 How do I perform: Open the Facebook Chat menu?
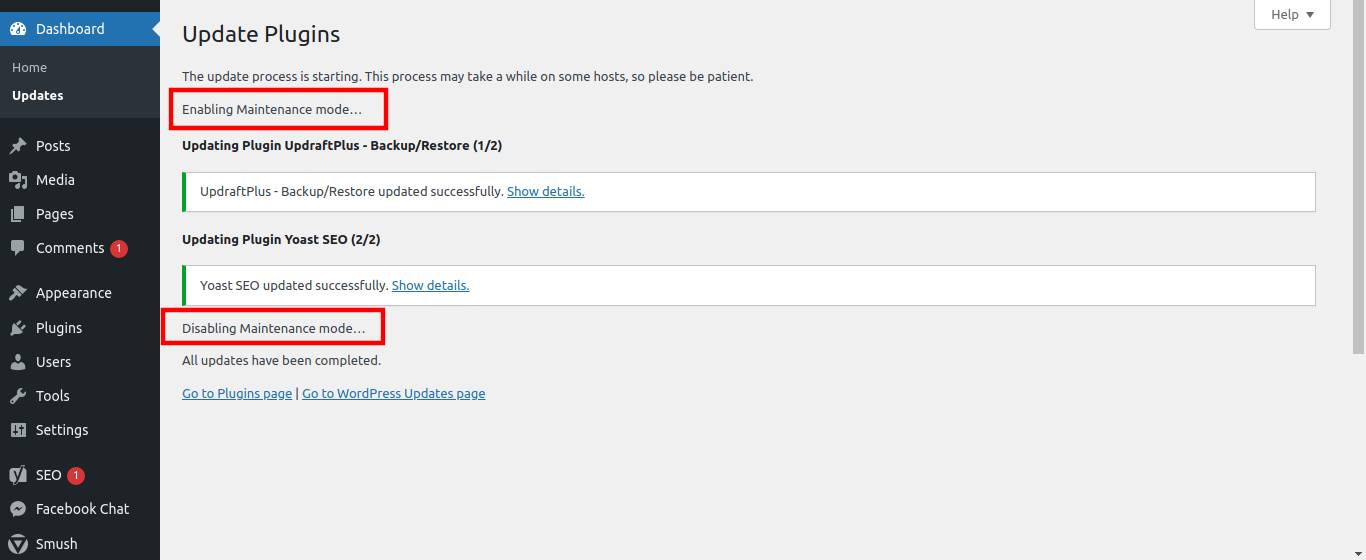click(x=80, y=509)
